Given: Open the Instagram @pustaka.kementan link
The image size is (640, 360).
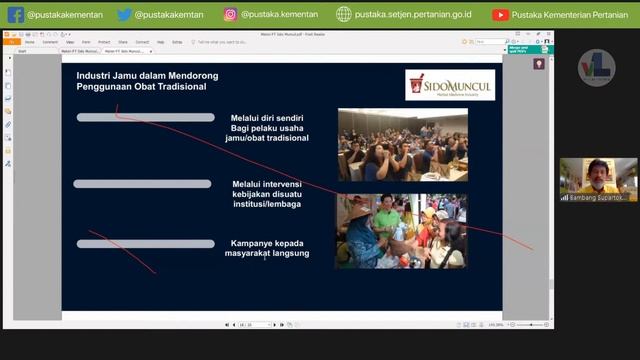Looking at the screenshot, I should tap(271, 15).
